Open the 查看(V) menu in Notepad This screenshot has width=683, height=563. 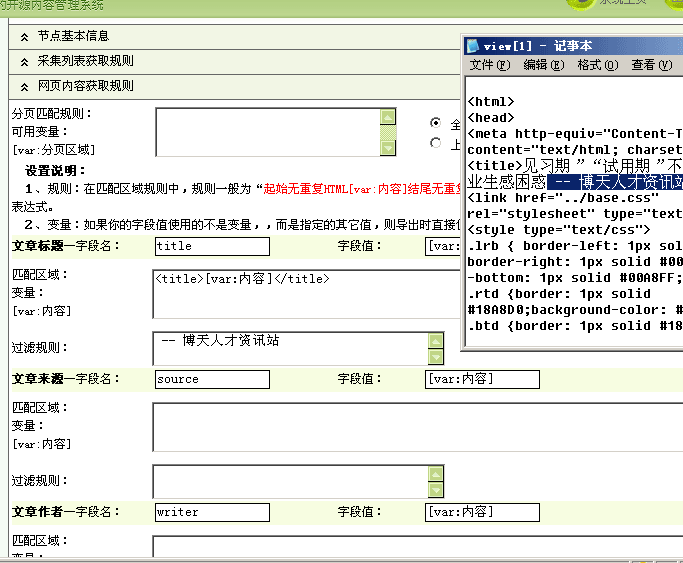[651, 65]
